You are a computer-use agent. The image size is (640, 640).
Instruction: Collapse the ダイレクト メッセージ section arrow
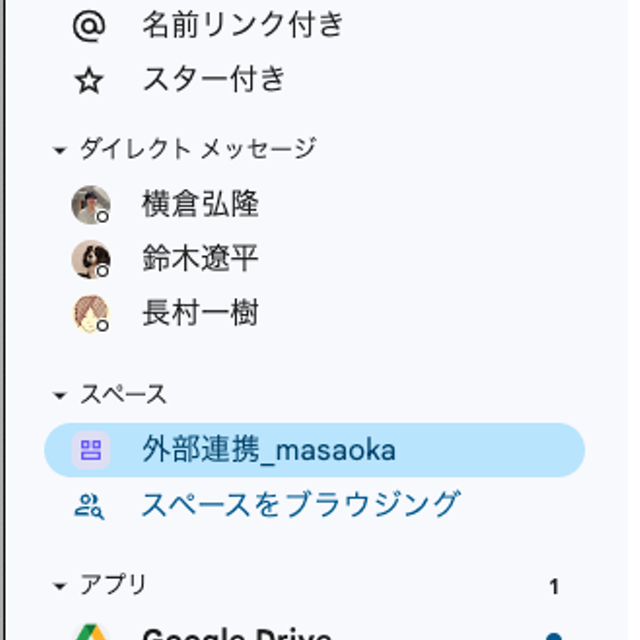(60, 150)
